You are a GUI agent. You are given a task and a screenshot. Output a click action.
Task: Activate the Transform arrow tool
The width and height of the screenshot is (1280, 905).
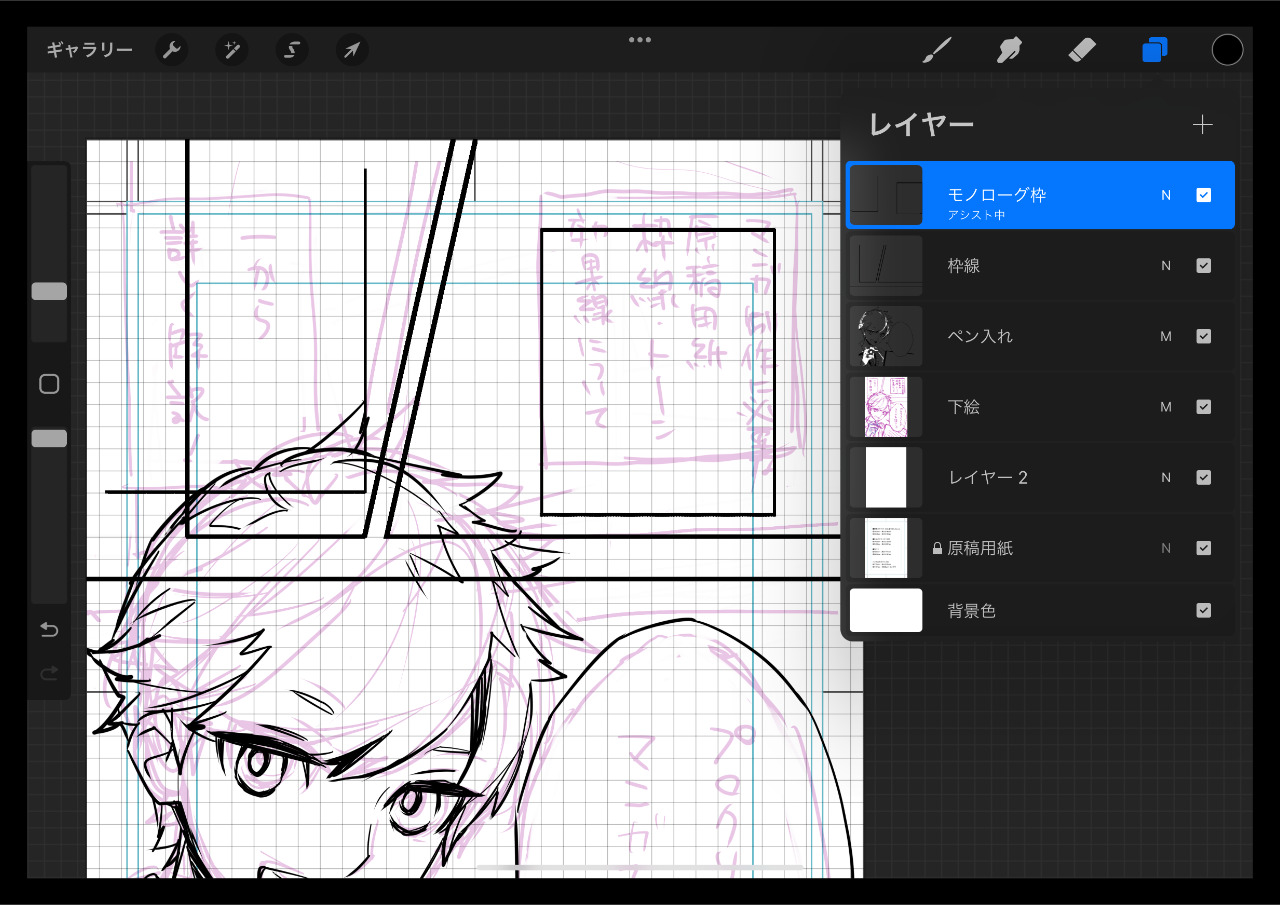point(352,50)
